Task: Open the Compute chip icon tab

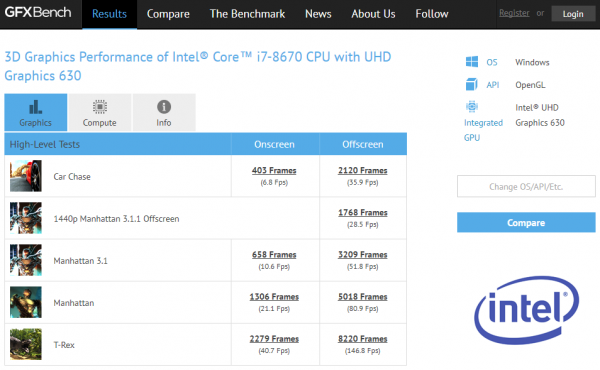Action: click(x=99, y=112)
